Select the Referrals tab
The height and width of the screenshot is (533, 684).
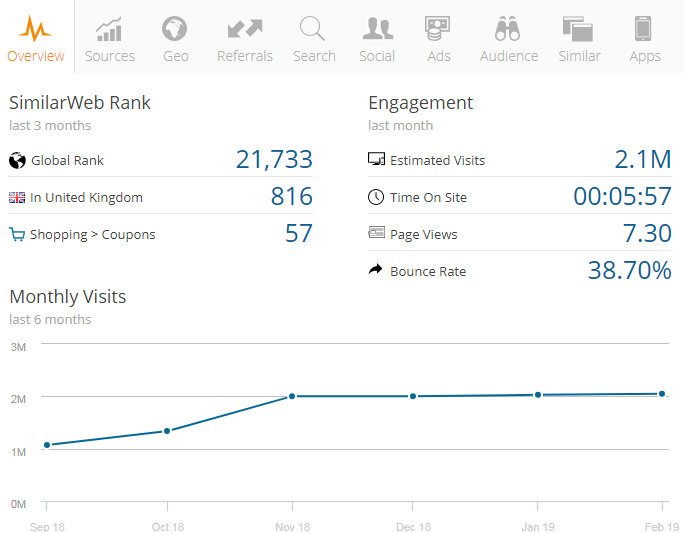245,37
